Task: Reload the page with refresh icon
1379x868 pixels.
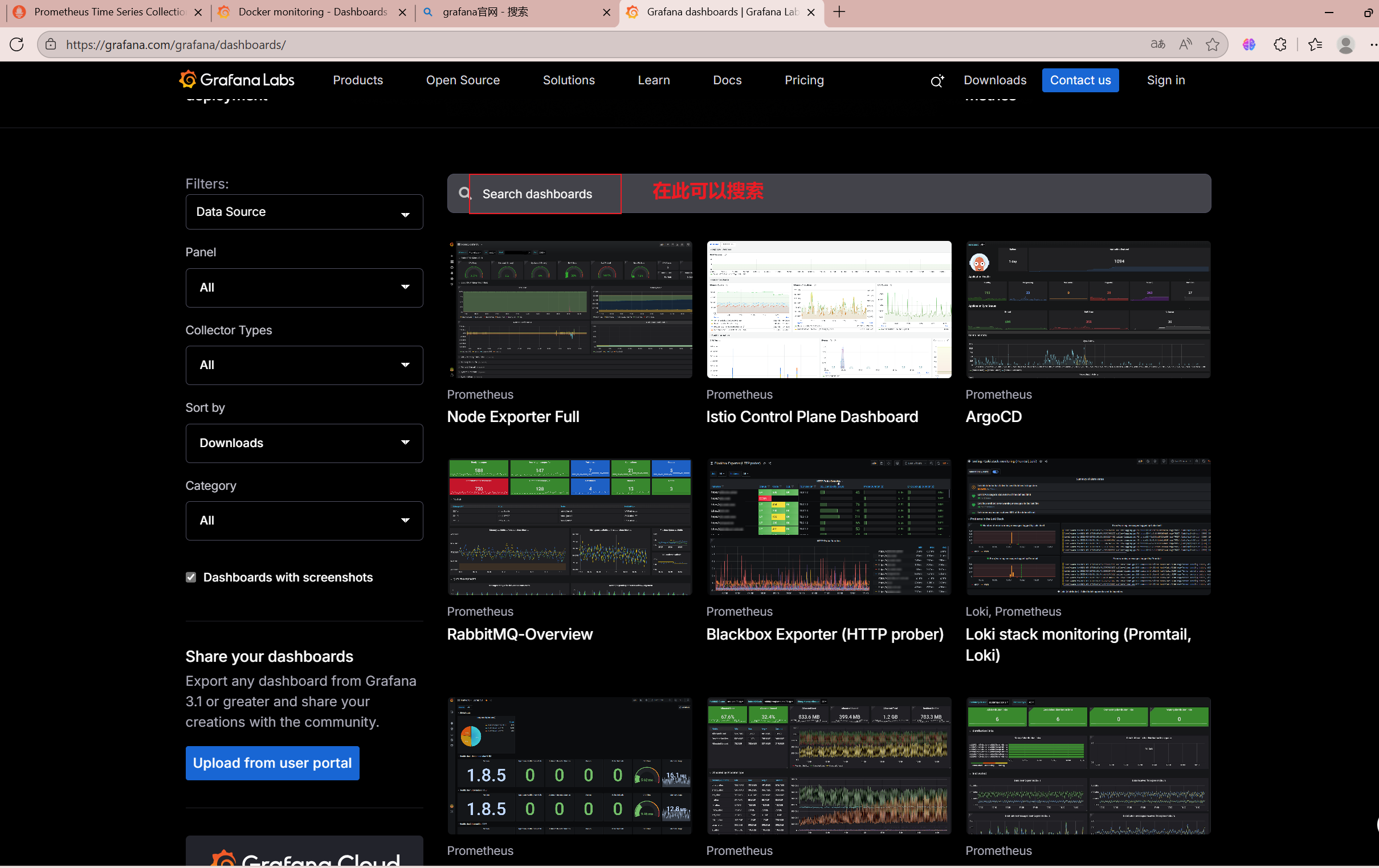Action: point(17,44)
